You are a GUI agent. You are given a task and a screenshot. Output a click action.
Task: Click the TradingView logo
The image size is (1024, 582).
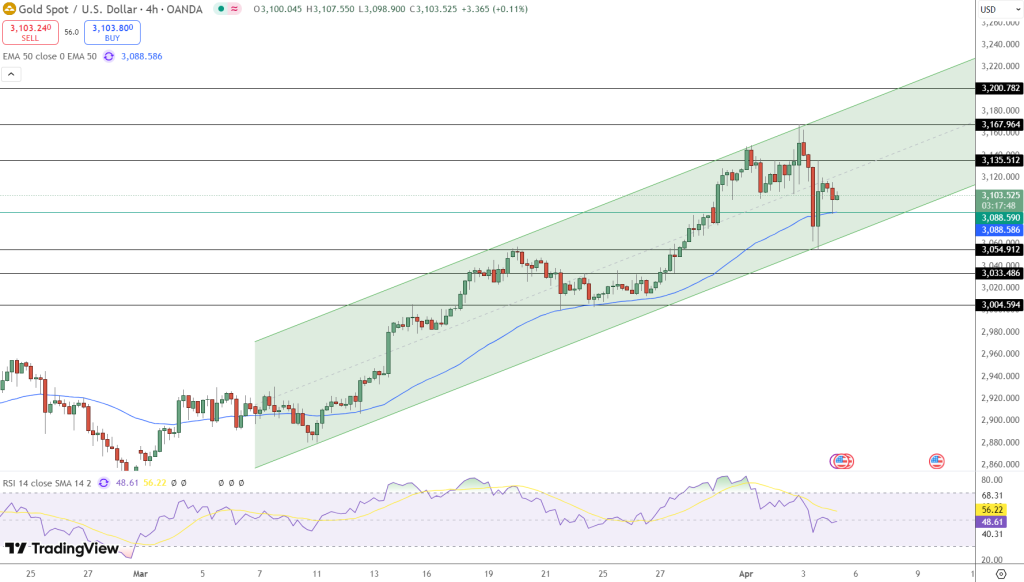click(x=62, y=549)
